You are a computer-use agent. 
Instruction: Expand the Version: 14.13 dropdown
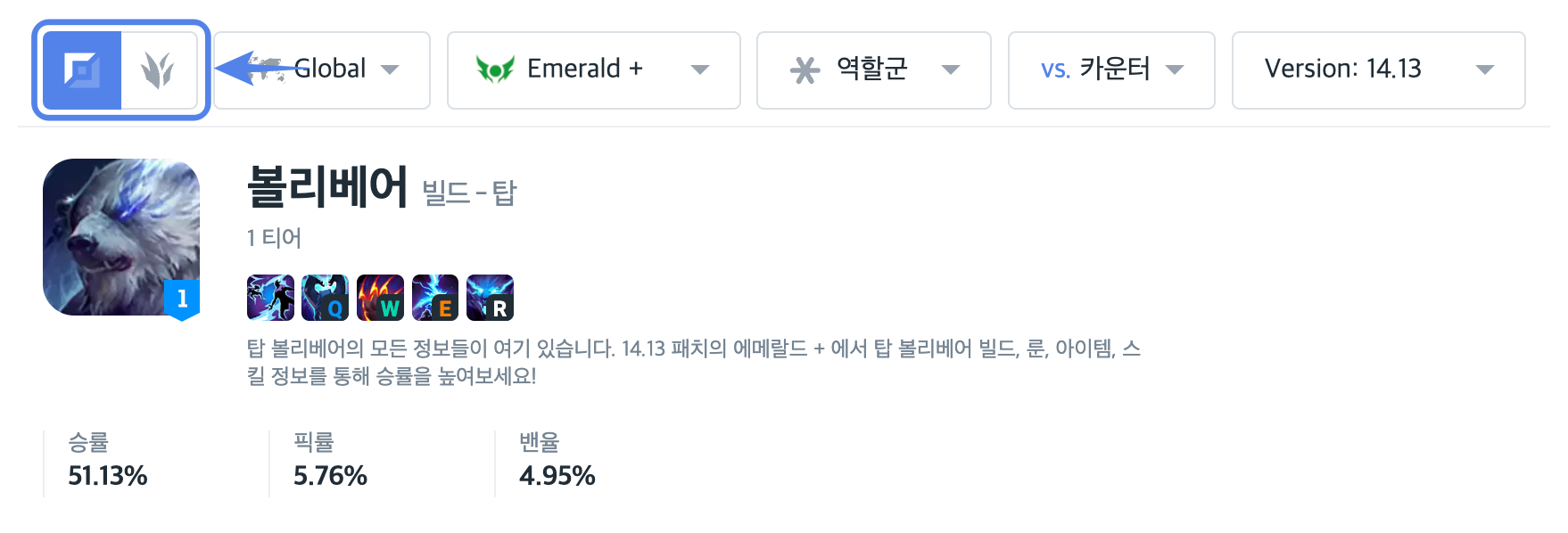click(1379, 70)
